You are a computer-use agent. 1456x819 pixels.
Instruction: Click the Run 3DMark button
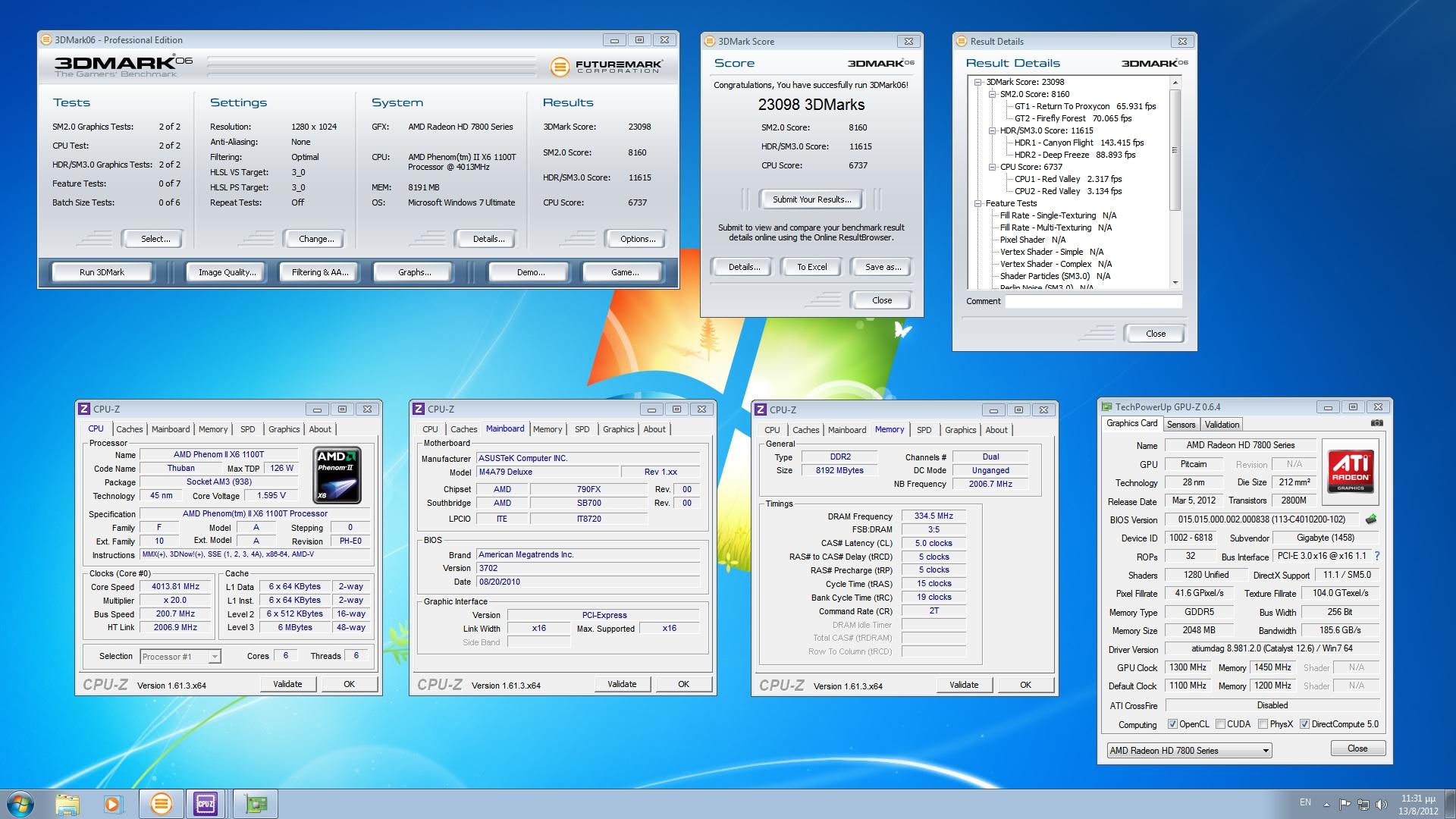tap(102, 272)
